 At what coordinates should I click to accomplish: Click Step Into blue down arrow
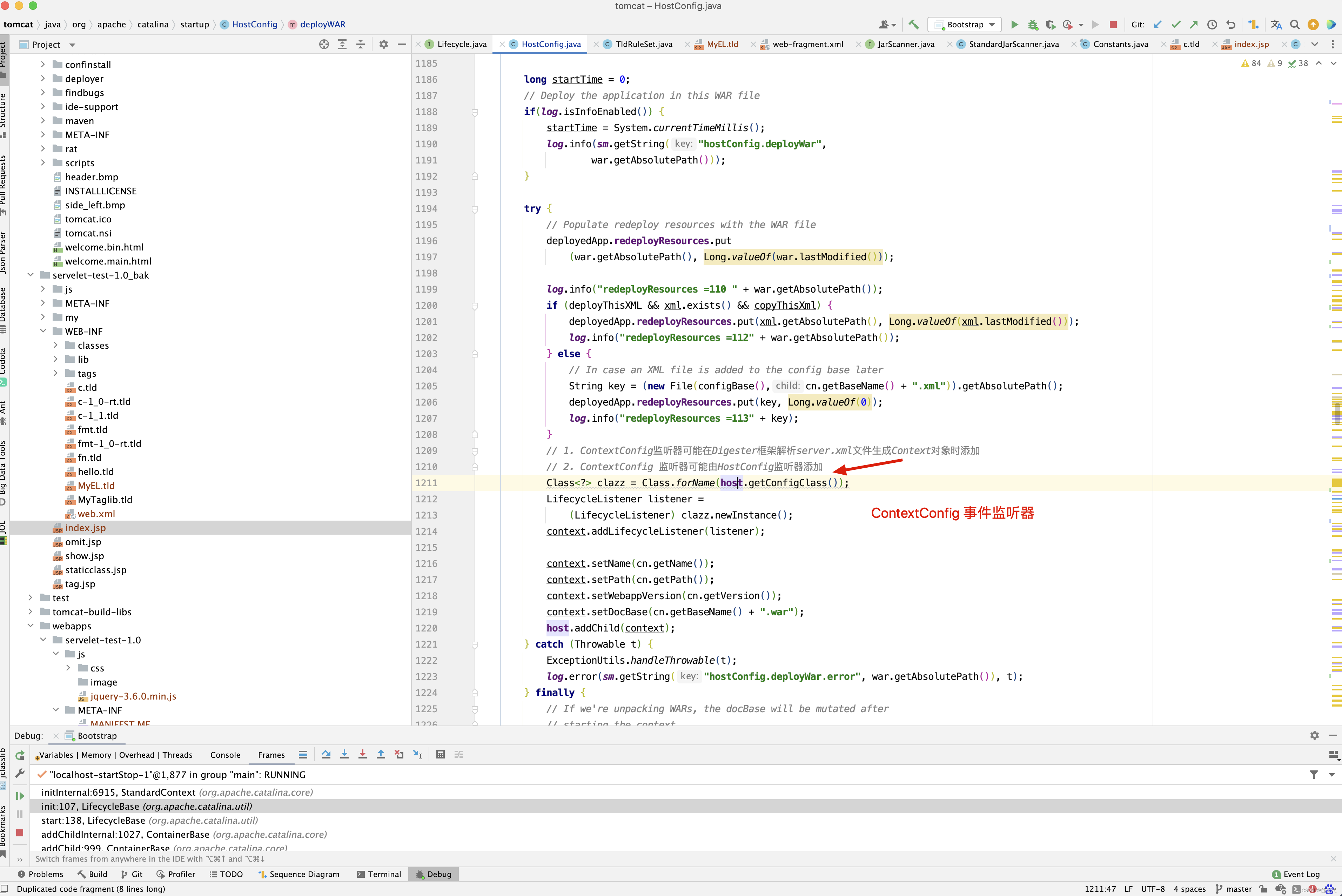(x=344, y=755)
